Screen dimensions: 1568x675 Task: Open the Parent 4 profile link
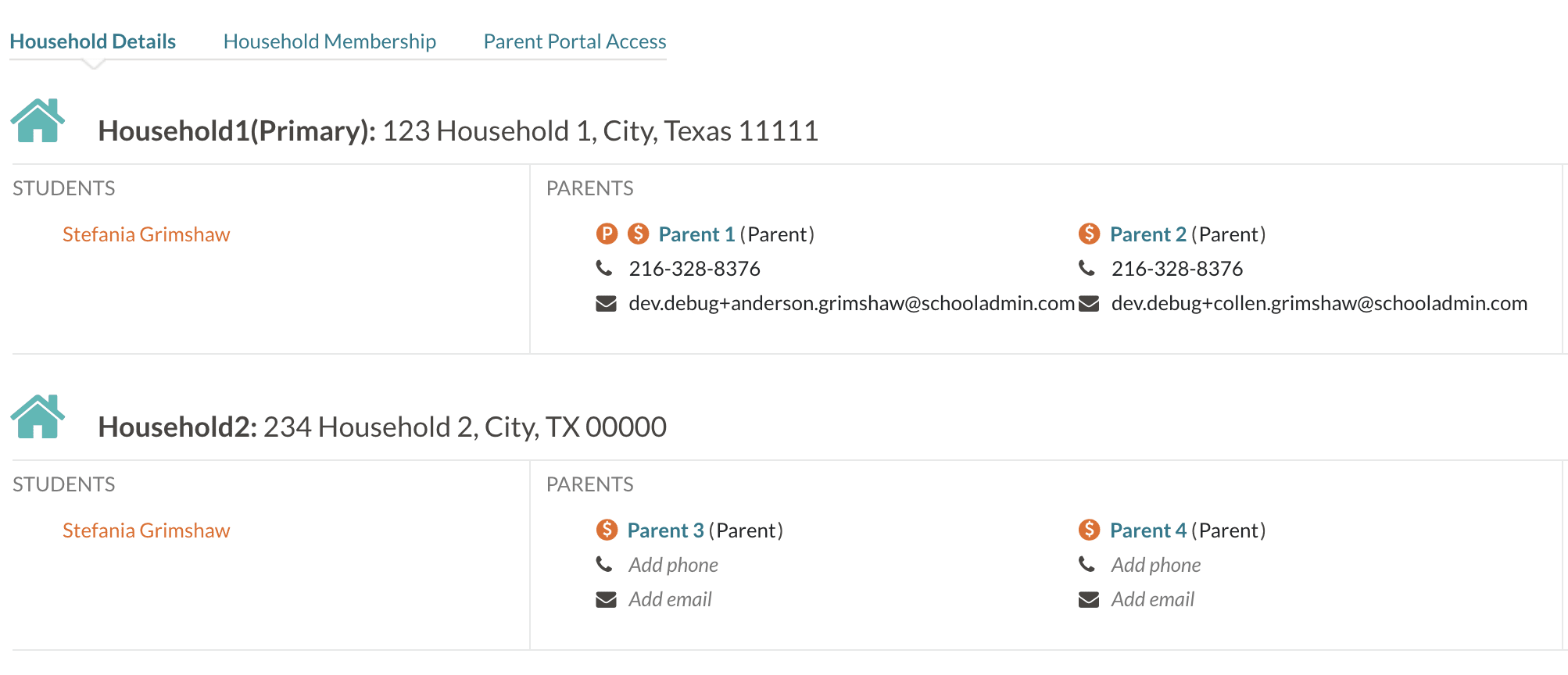tap(1147, 530)
